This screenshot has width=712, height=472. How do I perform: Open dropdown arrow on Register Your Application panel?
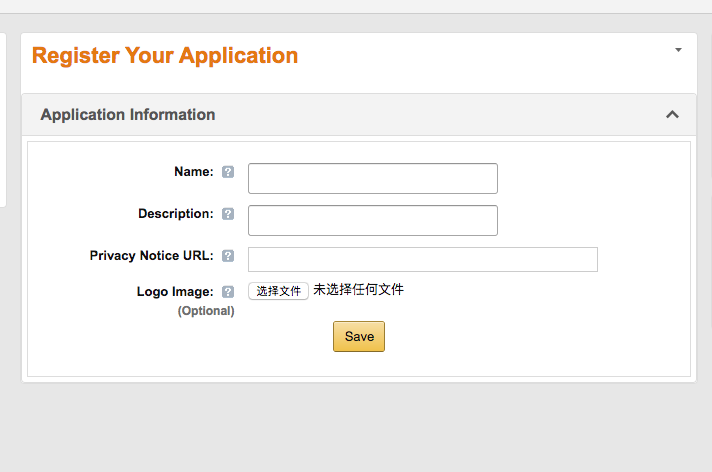pyautogui.click(x=678, y=50)
